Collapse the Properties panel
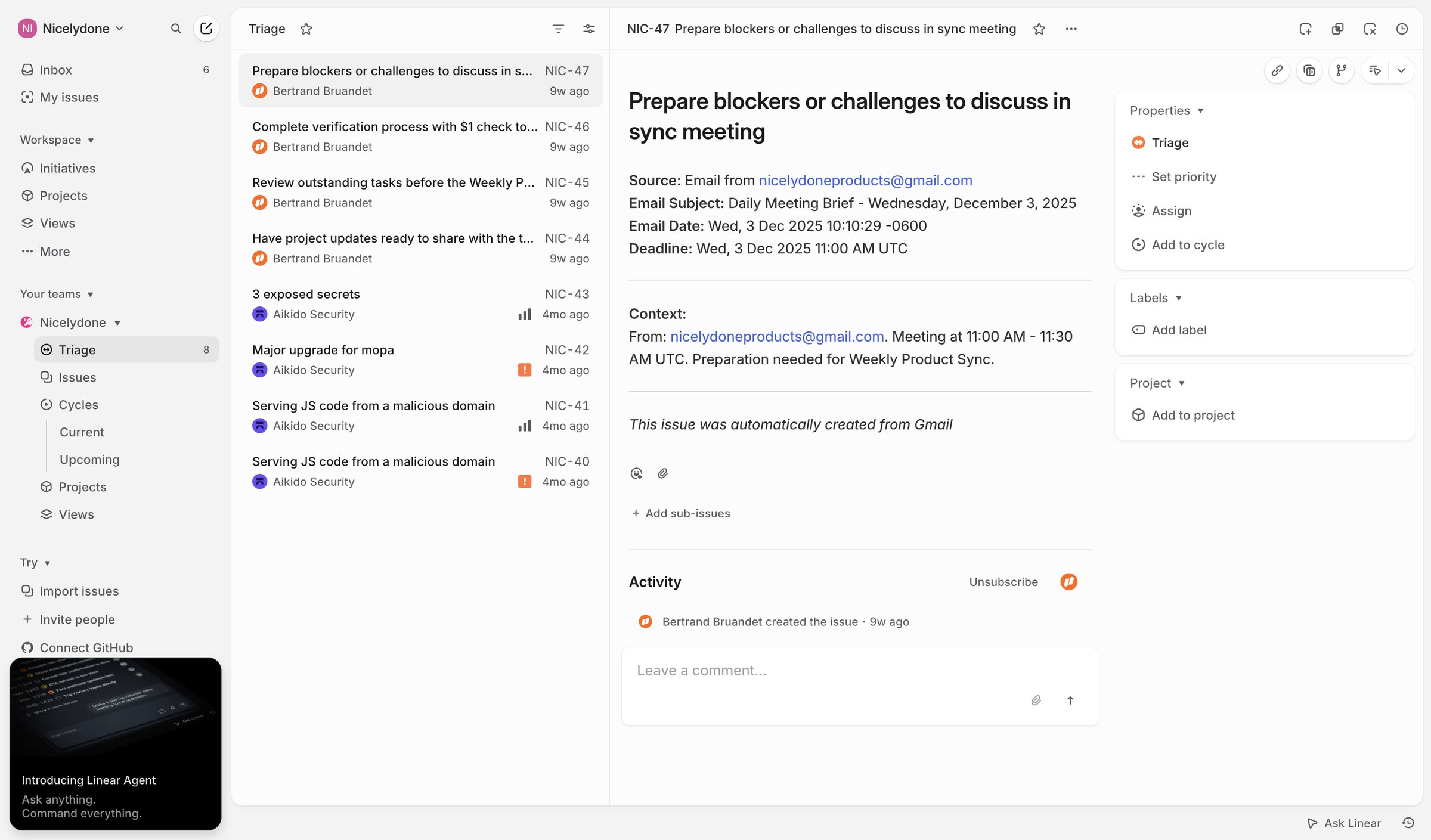Viewport: 1431px width, 840px height. coord(1167,110)
